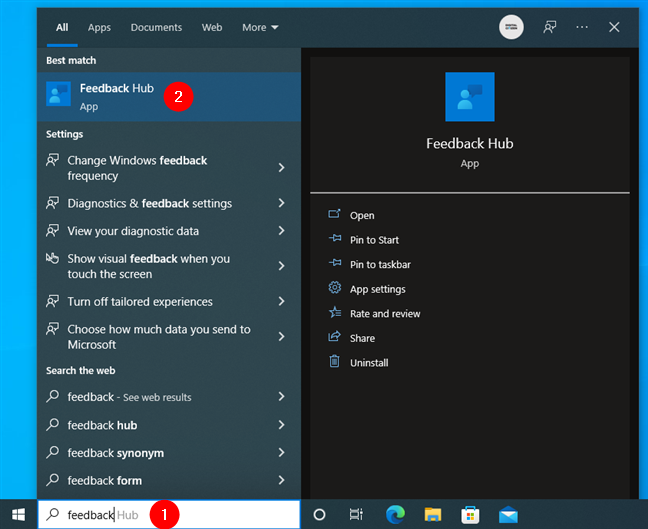Click the share arrow icon

[x=334, y=336]
